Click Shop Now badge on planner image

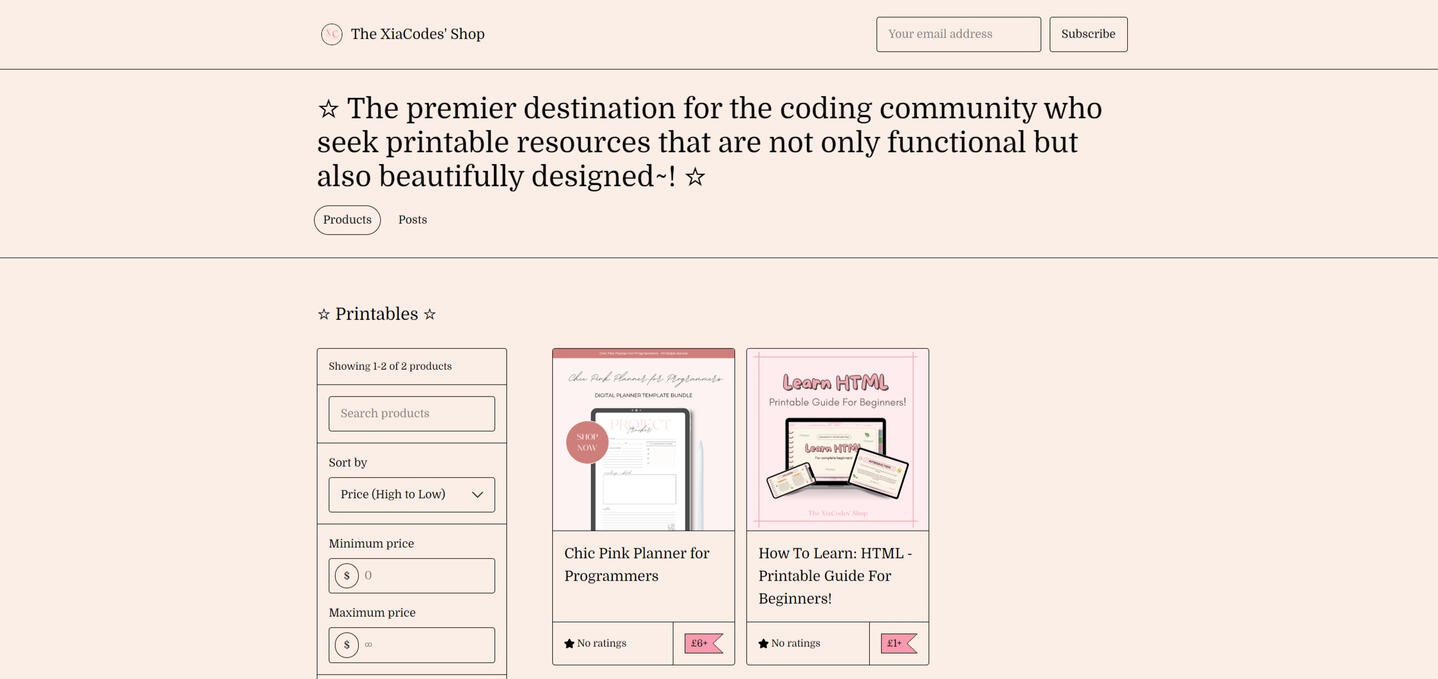(x=587, y=443)
